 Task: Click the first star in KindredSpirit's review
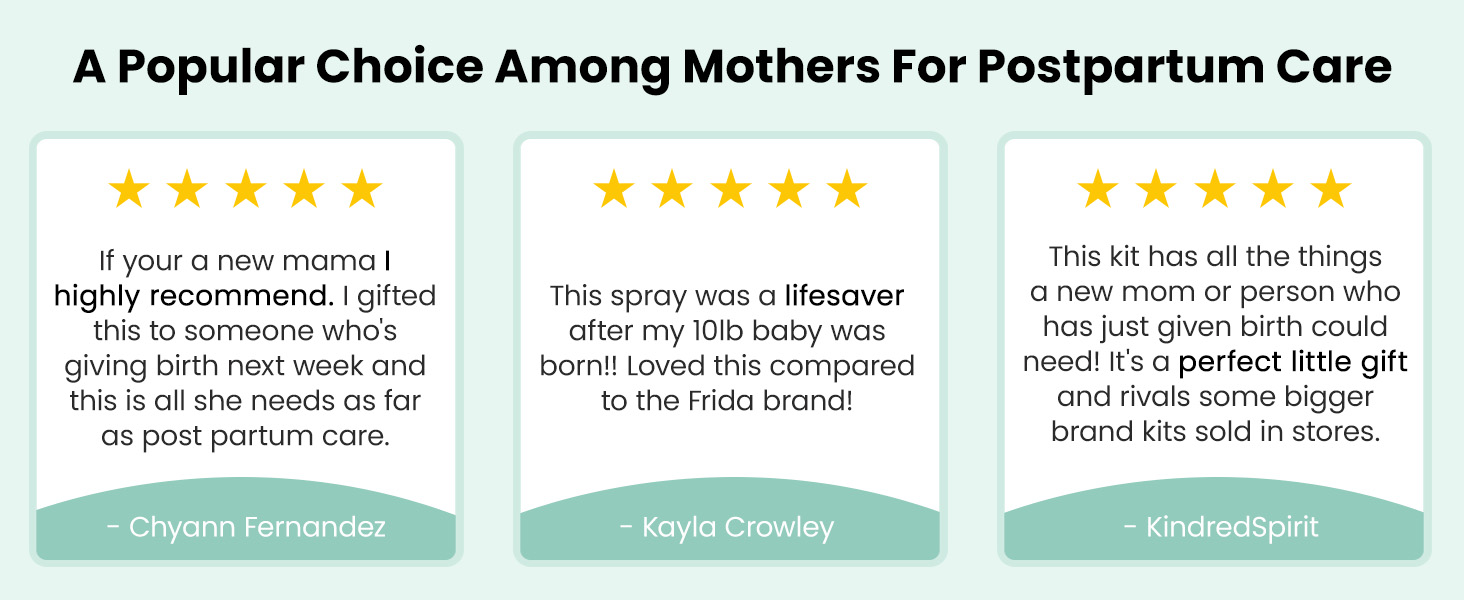click(1097, 190)
